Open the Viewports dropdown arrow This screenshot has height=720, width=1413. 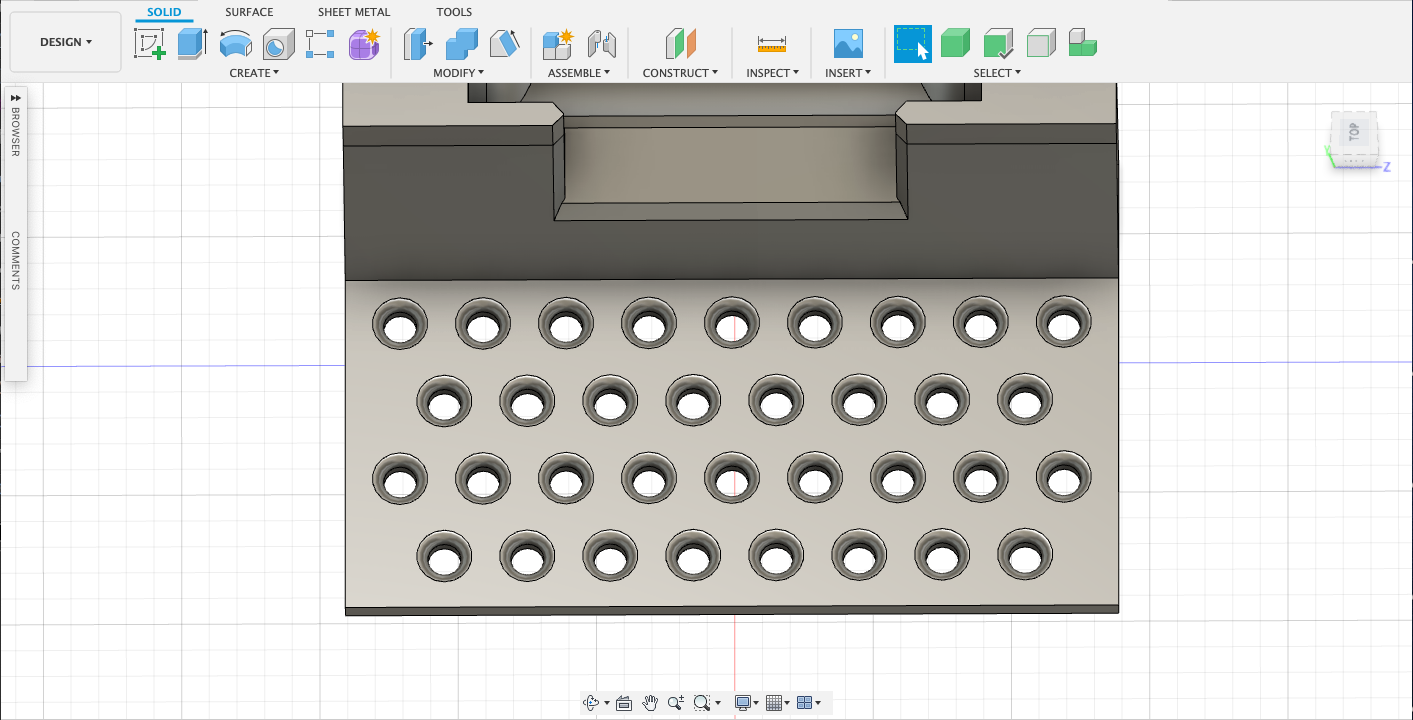(x=818, y=703)
